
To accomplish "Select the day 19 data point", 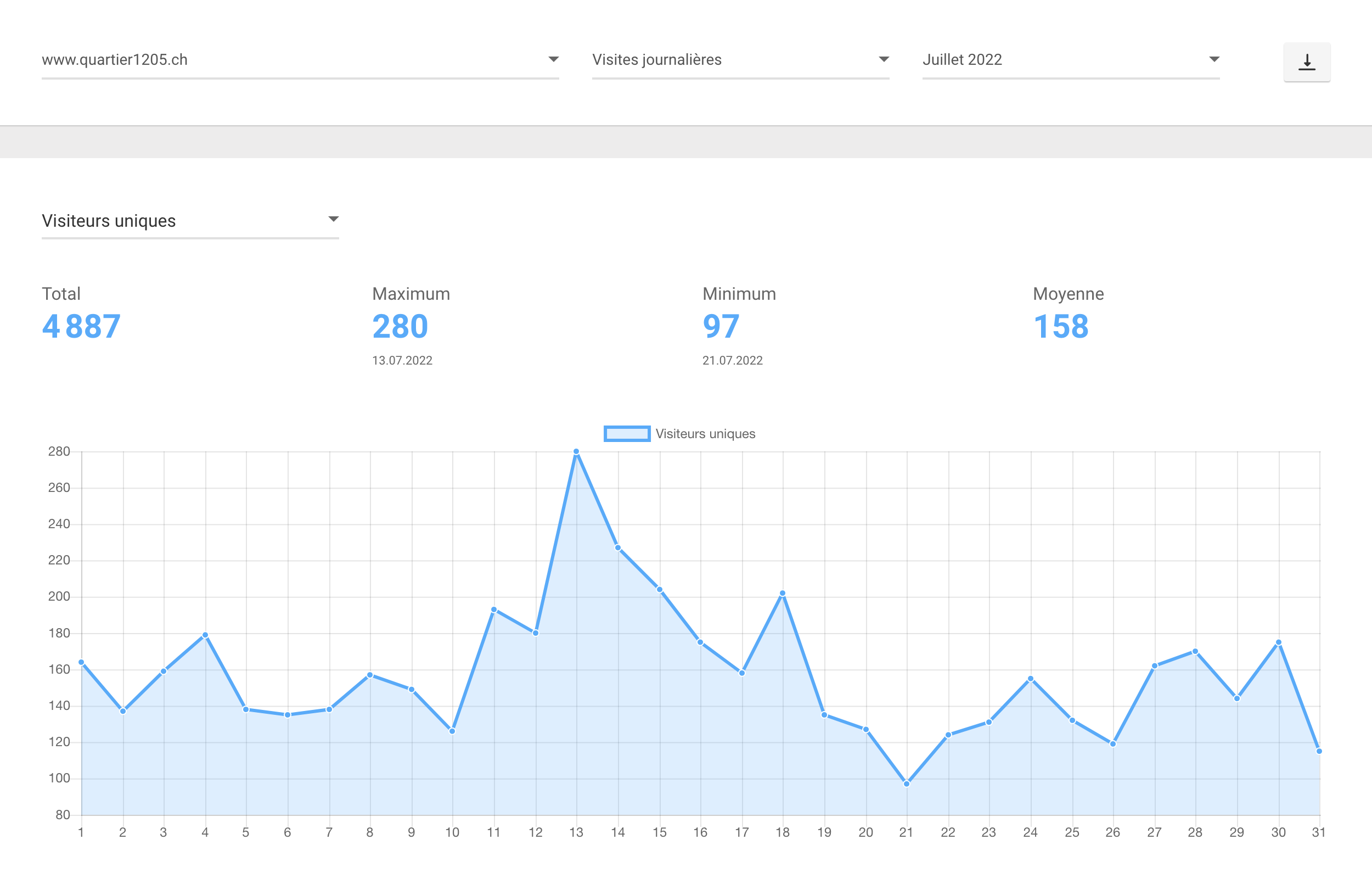I will 824,715.
